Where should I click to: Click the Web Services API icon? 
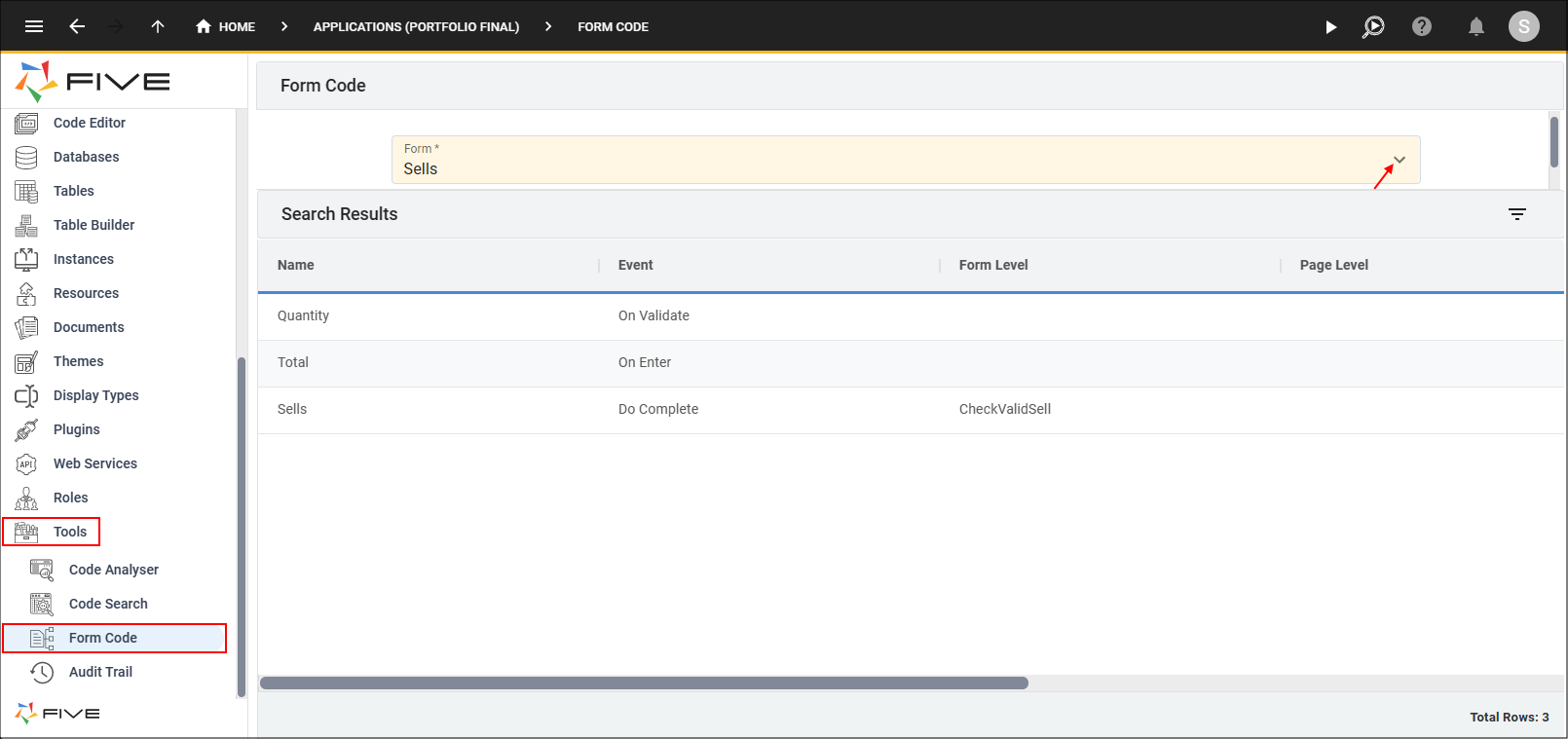coord(26,463)
